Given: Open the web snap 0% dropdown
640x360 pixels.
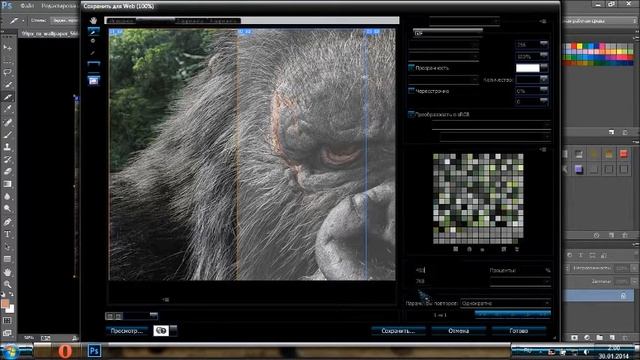Looking at the screenshot, I should 544,90.
